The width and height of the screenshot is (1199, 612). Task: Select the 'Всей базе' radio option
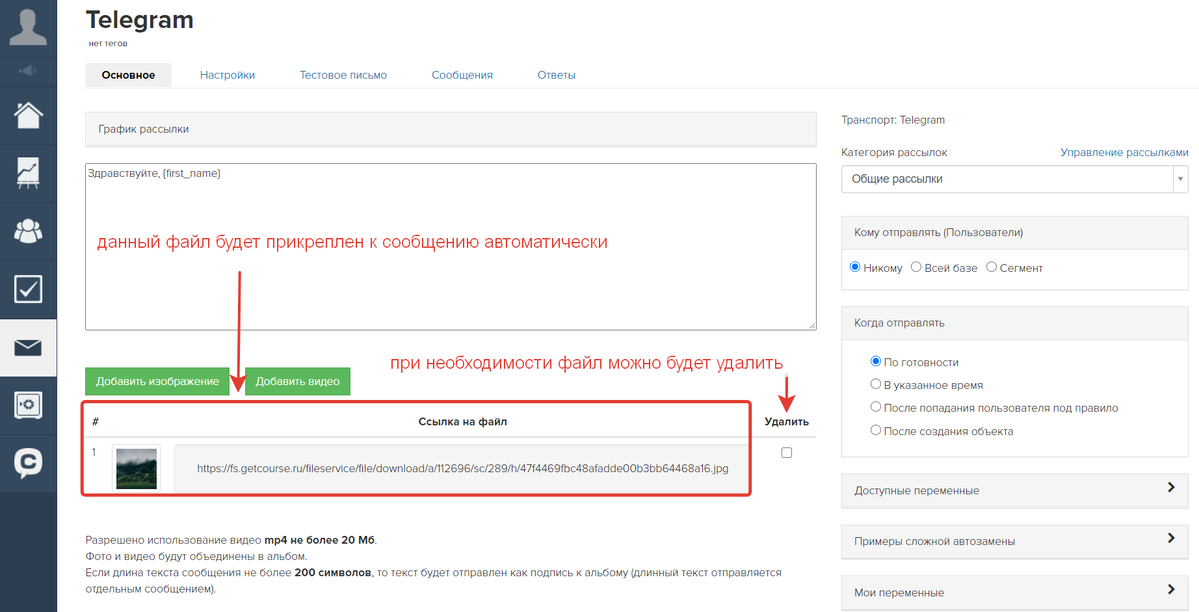tap(916, 268)
